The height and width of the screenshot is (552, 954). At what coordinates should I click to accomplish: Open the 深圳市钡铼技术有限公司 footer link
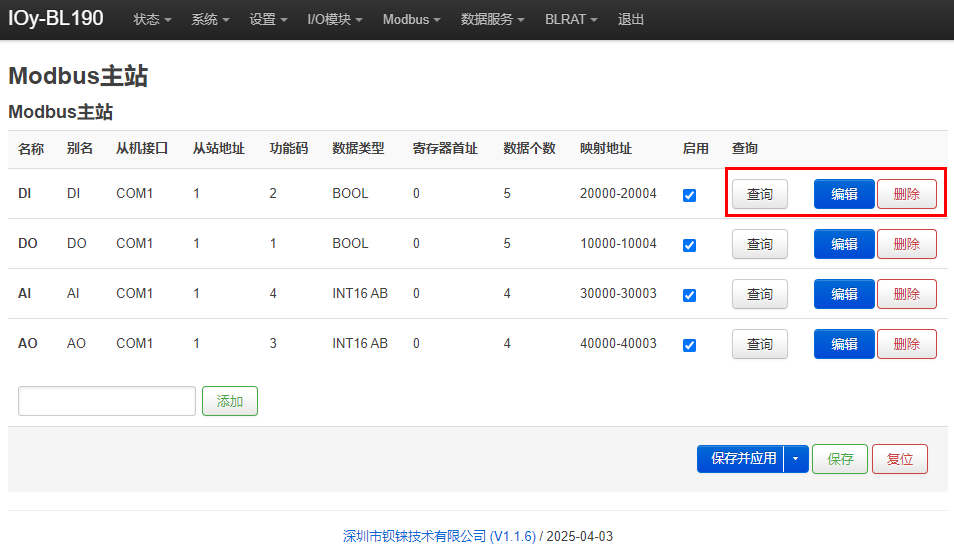[x=439, y=536]
